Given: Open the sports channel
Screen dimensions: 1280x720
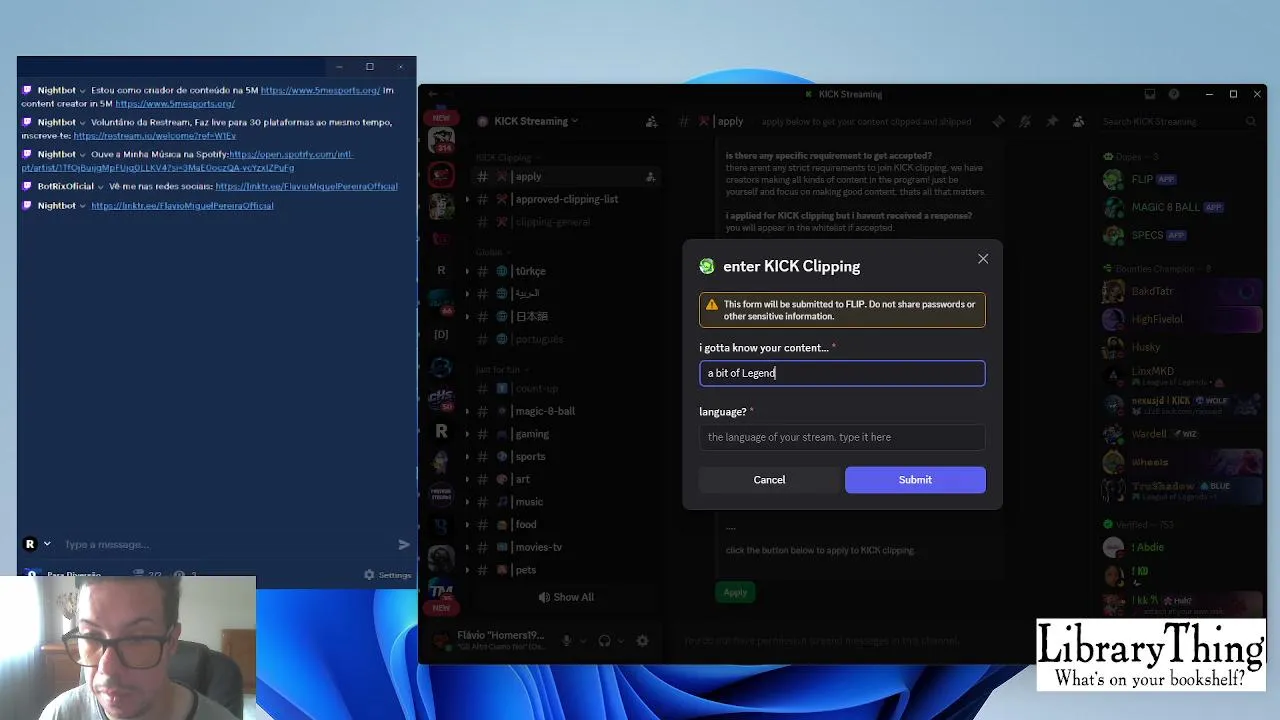Looking at the screenshot, I should [529, 456].
